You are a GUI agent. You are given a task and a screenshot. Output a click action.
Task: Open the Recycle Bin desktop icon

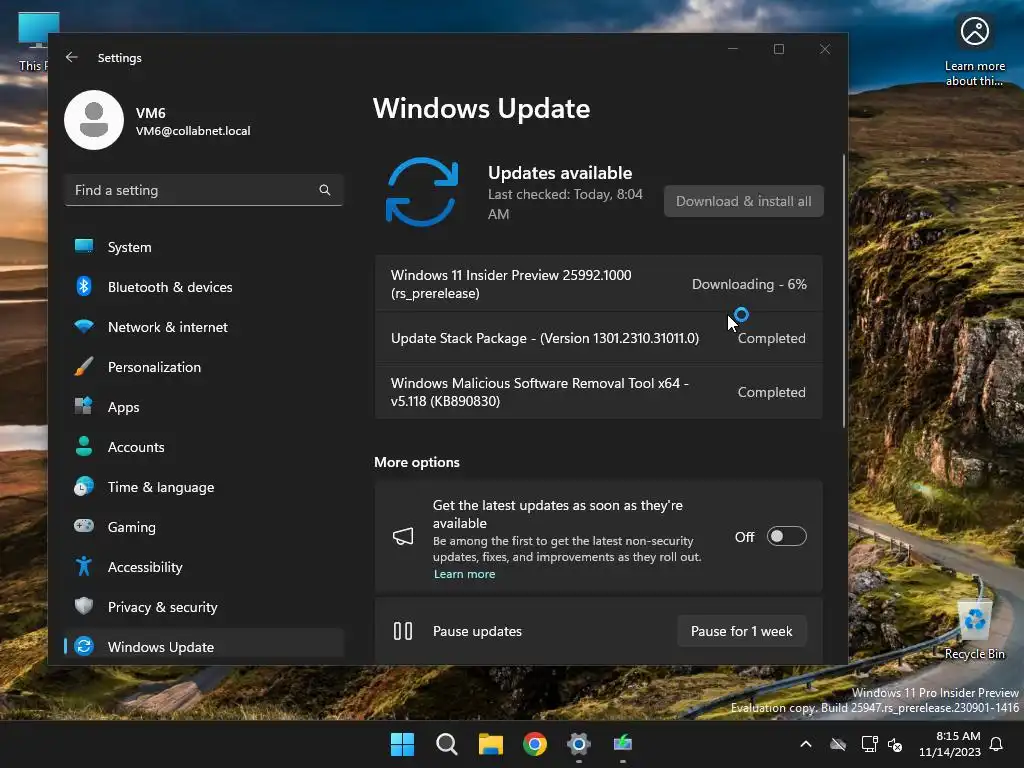click(x=975, y=630)
